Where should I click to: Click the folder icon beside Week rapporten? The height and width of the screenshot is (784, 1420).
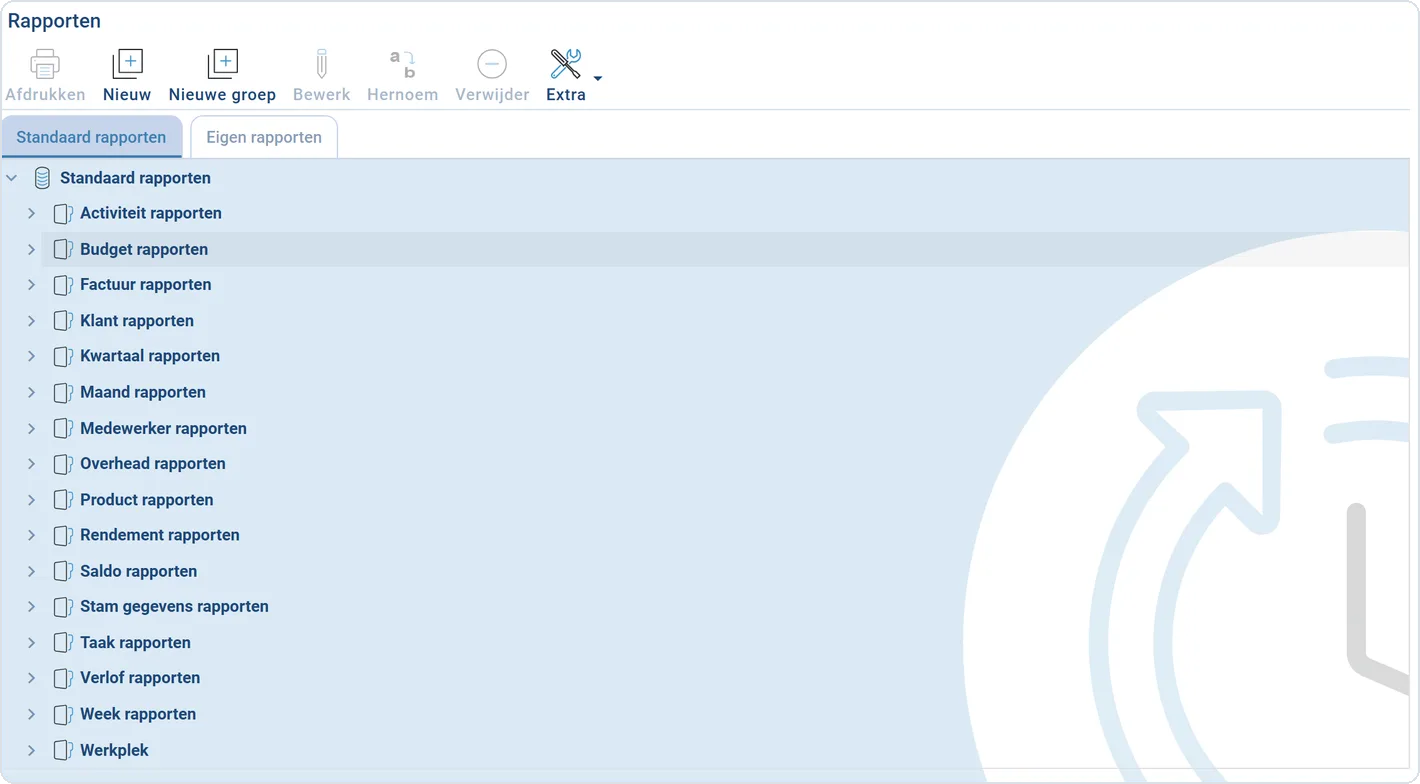[x=63, y=714]
